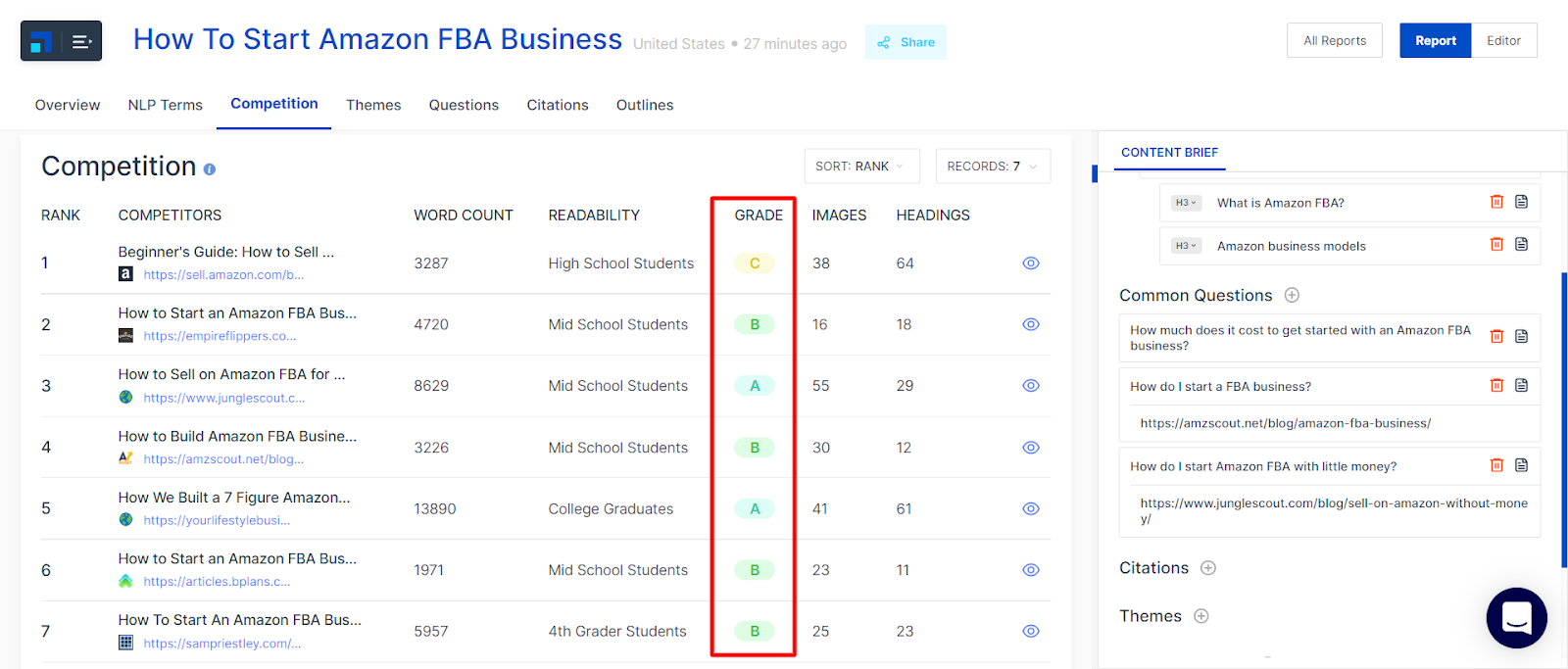
Task: Click 'College Graduates' readability cell
Action: pyautogui.click(x=611, y=509)
